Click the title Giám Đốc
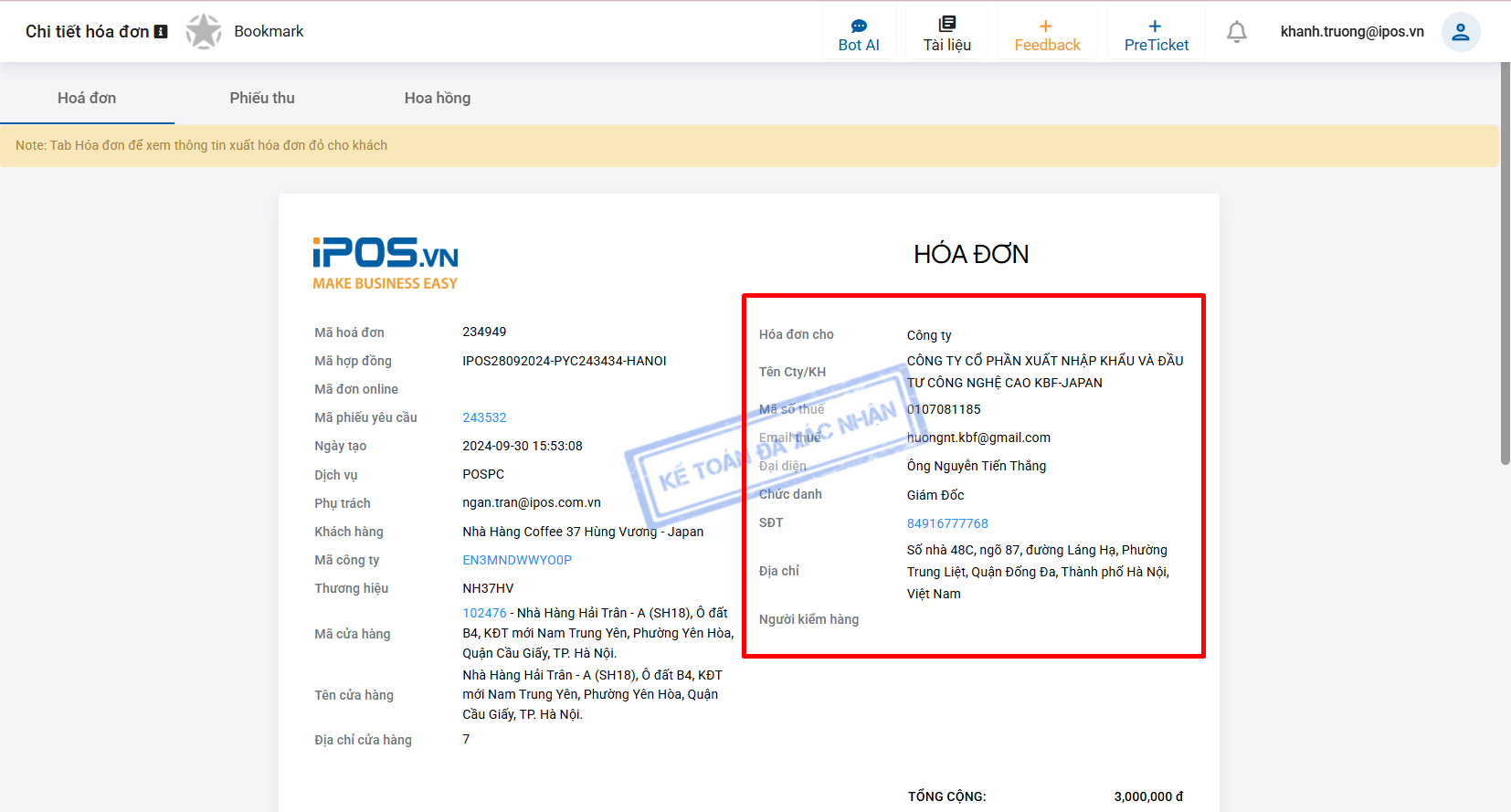 (935, 495)
